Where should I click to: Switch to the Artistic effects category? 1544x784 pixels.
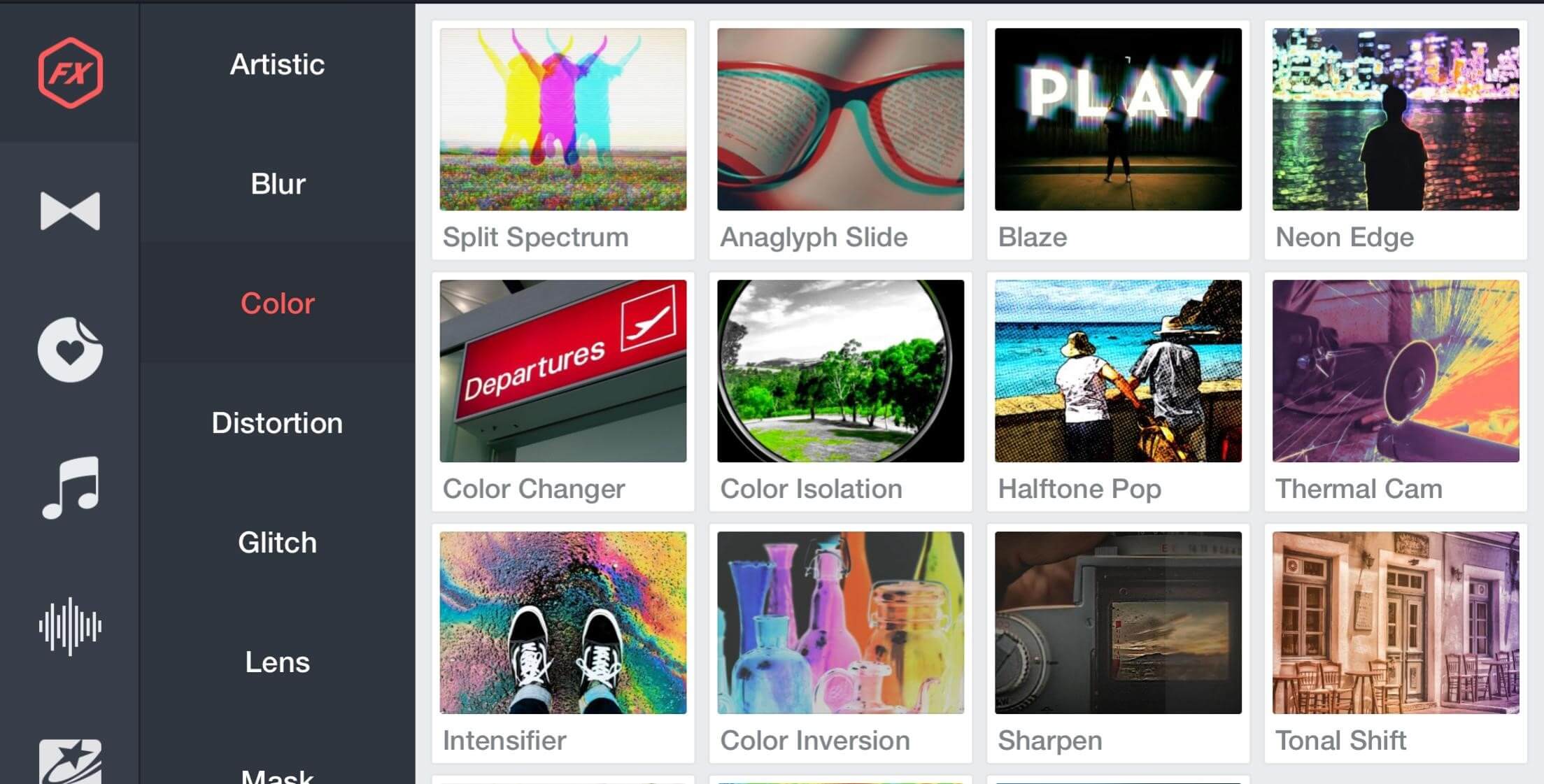click(x=277, y=64)
